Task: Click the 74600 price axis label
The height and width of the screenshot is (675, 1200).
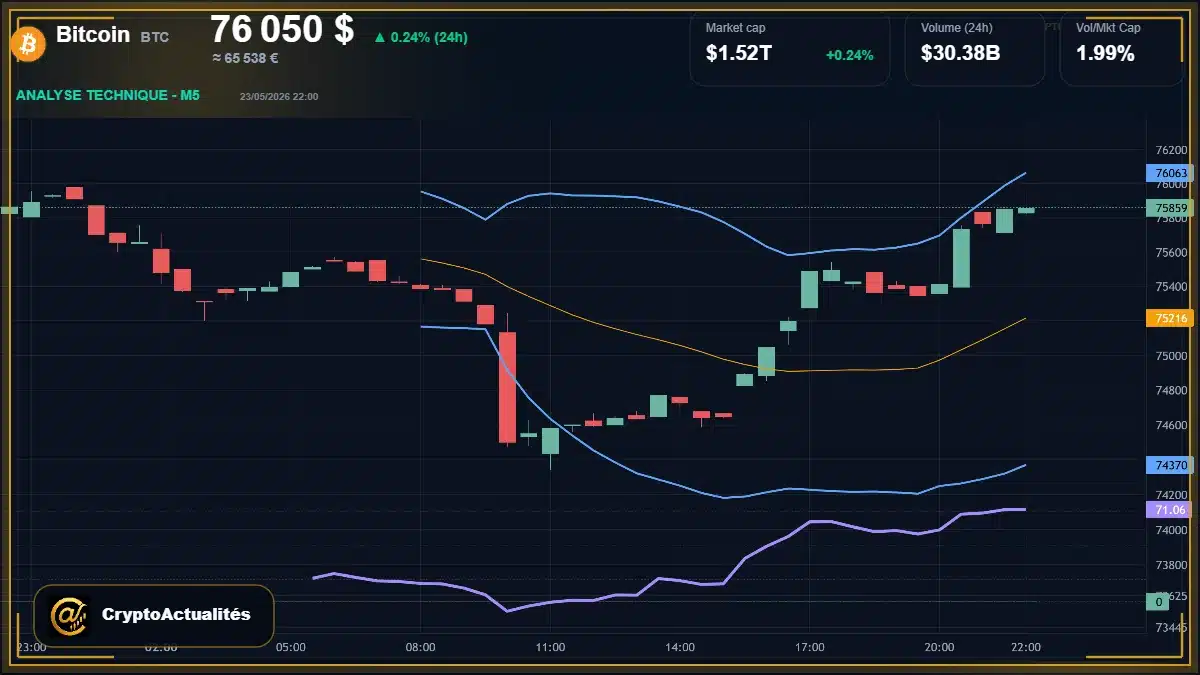Action: click(x=1171, y=425)
